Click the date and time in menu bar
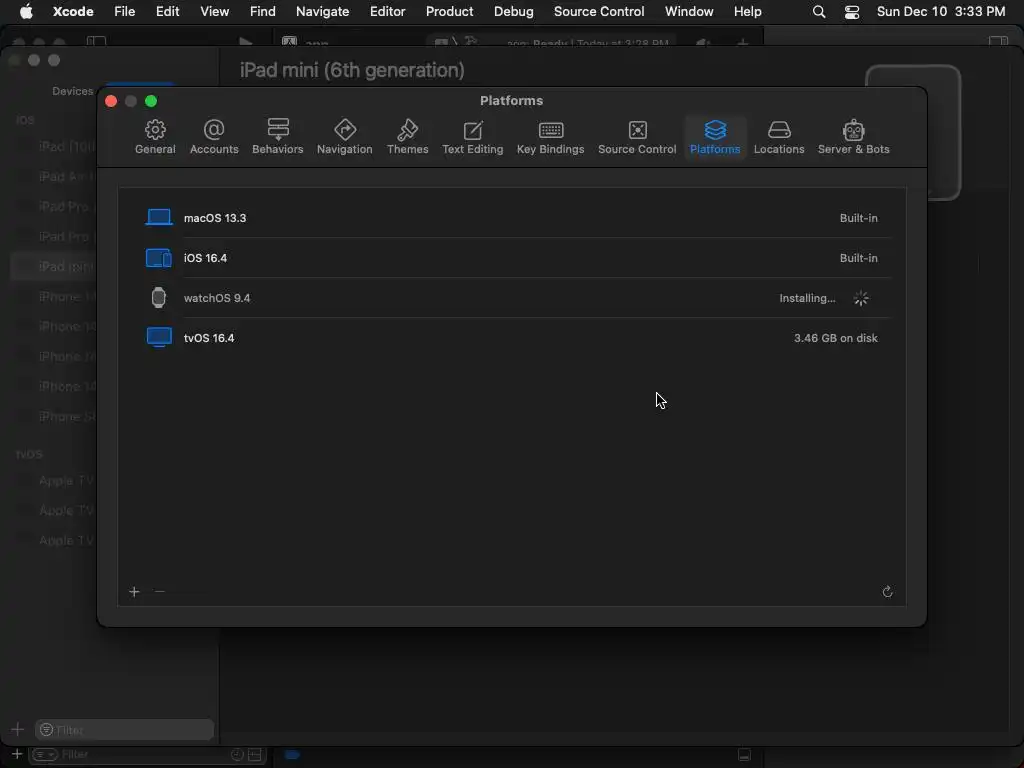 [940, 11]
